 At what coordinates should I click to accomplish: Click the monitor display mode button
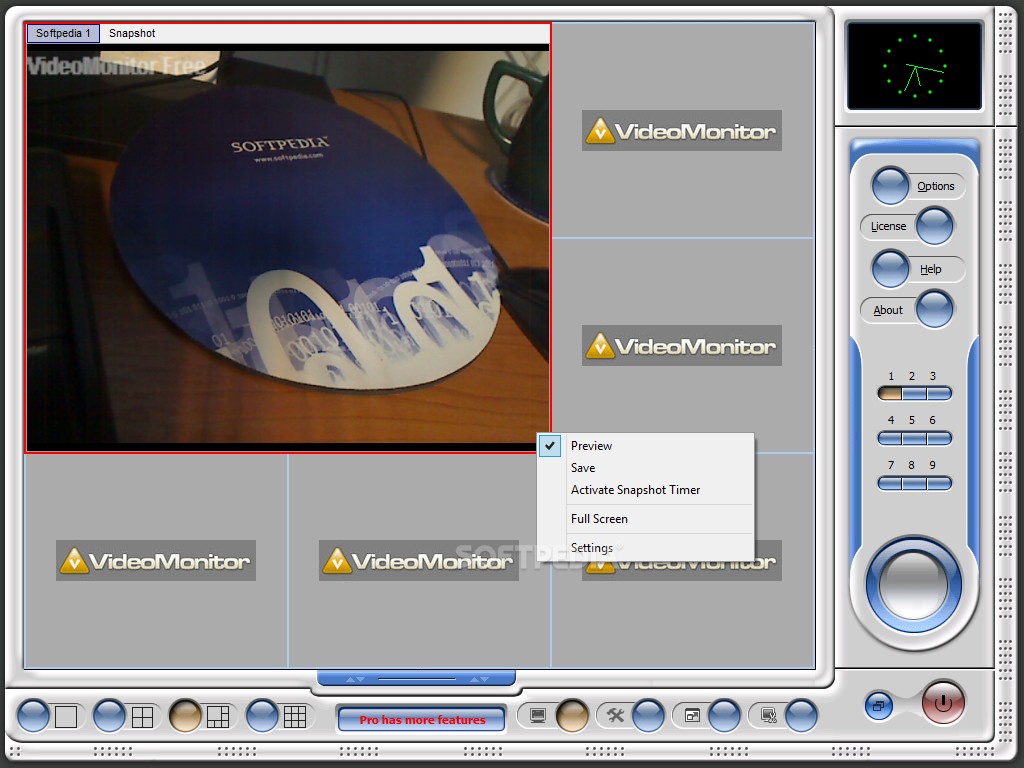572,716
